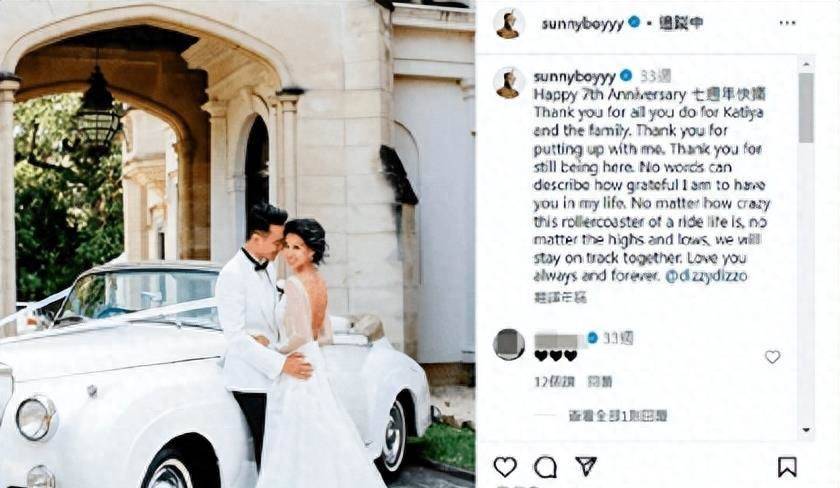Expand view all 1 replies
Image resolution: width=840 pixels, height=488 pixels.
[x=618, y=416]
